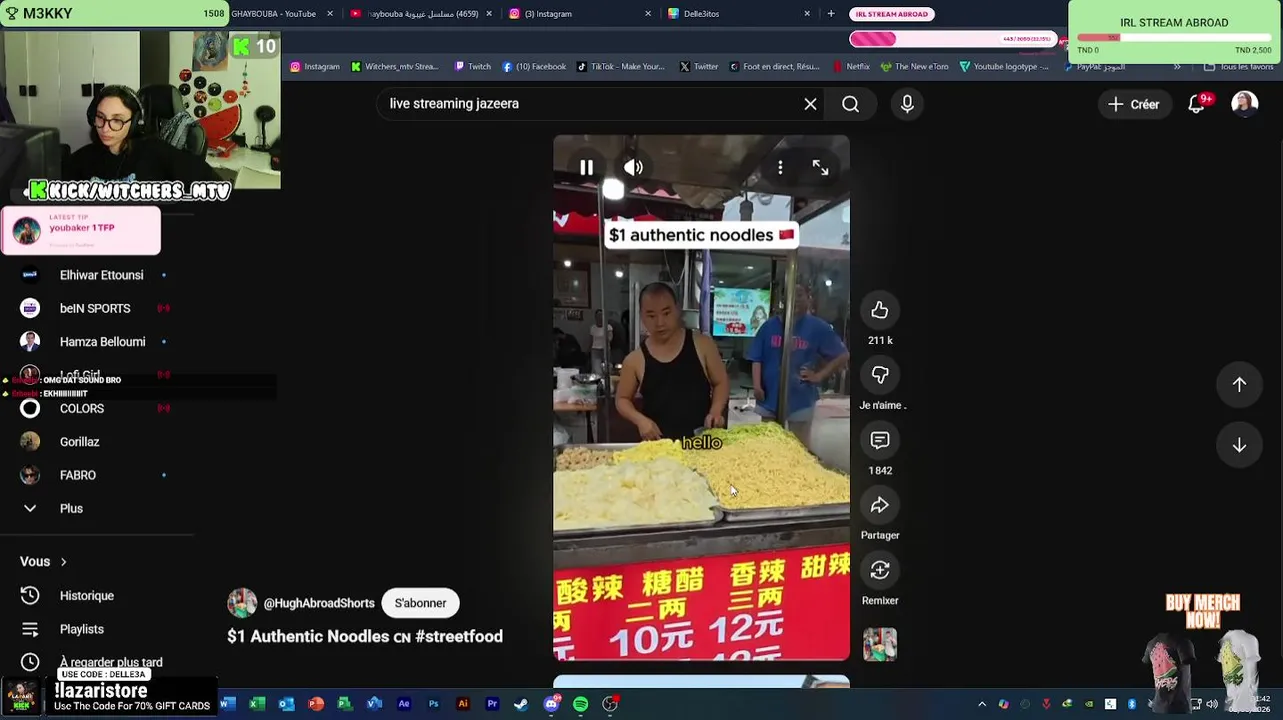The height and width of the screenshot is (720, 1283).
Task: Go to the previous Short
Action: (1239, 384)
